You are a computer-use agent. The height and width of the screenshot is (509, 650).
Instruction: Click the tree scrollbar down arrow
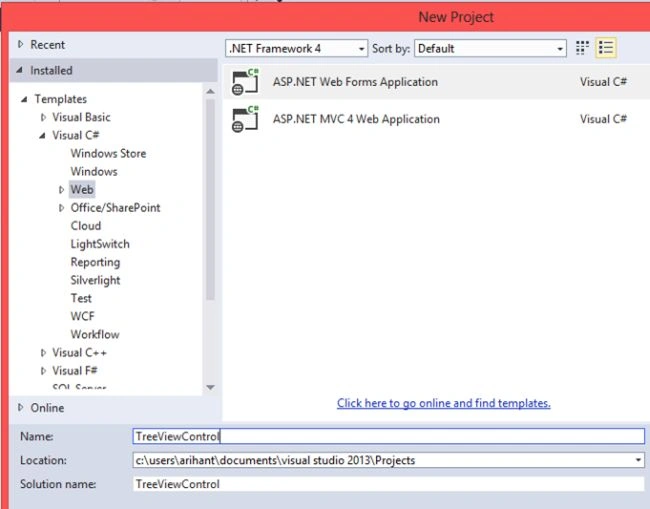(210, 387)
